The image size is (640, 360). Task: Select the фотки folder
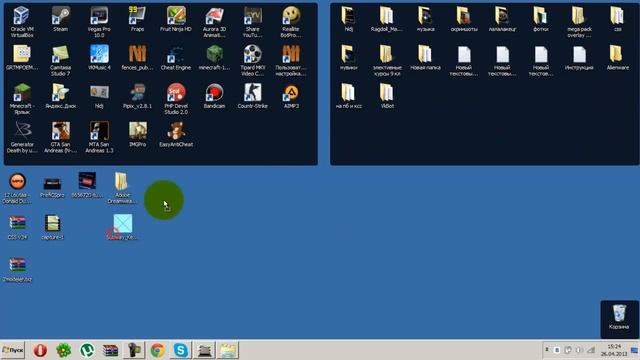(x=540, y=16)
